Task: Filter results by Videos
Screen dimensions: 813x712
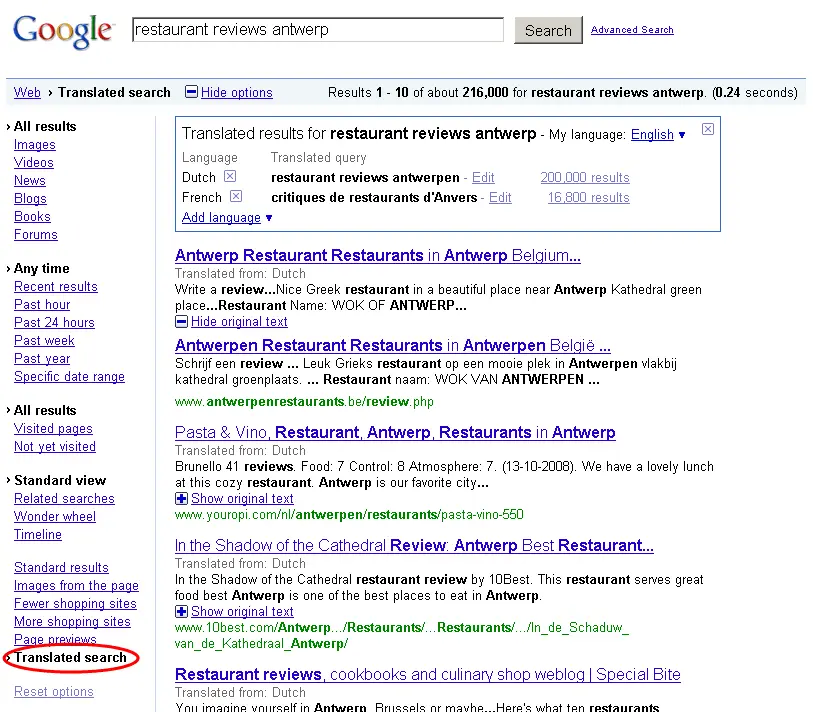Action: click(34, 162)
